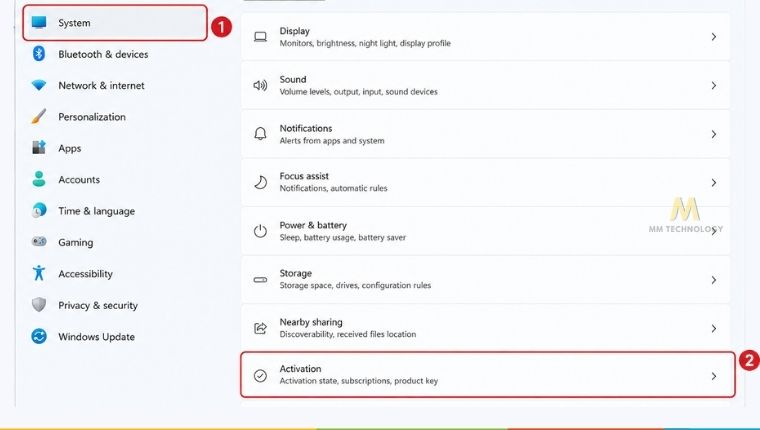The width and height of the screenshot is (760, 430).
Task: Click the Sound speaker icon
Action: coord(260,85)
